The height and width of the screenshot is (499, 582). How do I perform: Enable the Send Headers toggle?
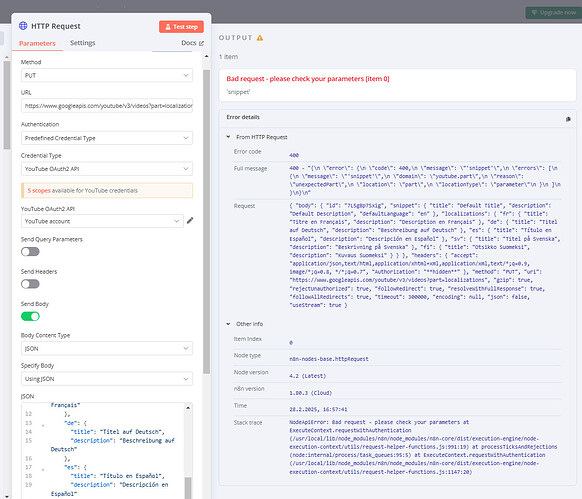click(30, 284)
